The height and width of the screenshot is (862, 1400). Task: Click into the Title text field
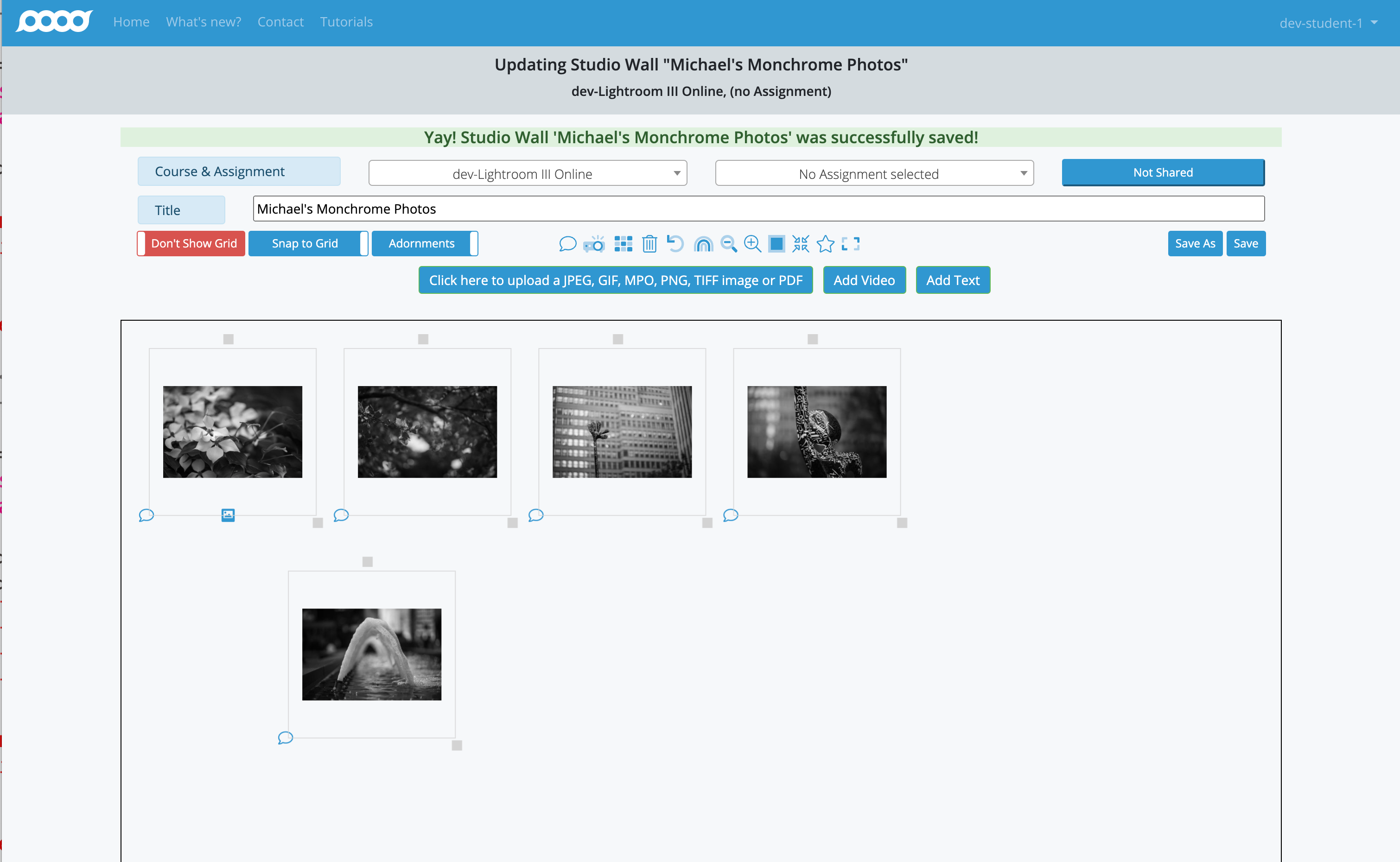758,209
